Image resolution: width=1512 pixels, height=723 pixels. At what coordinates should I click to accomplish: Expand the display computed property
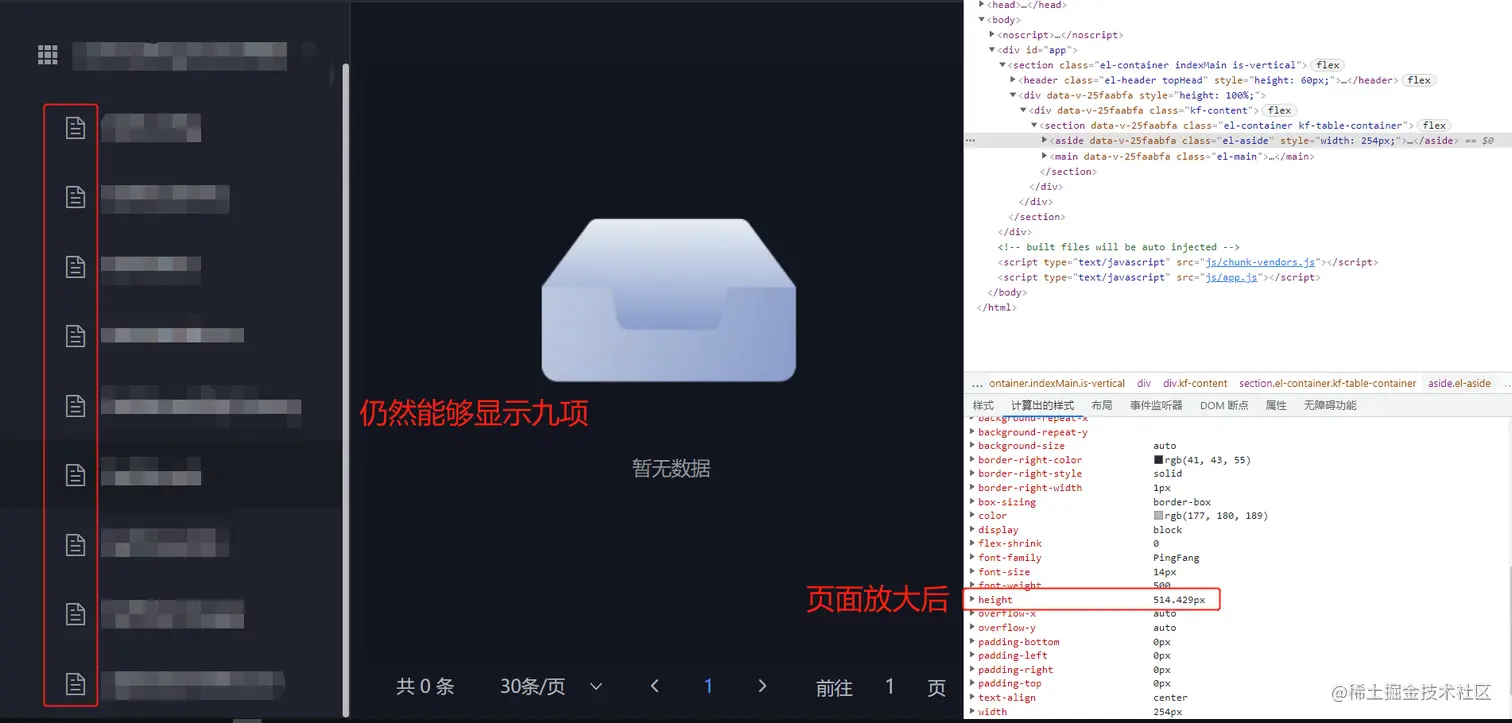point(973,530)
